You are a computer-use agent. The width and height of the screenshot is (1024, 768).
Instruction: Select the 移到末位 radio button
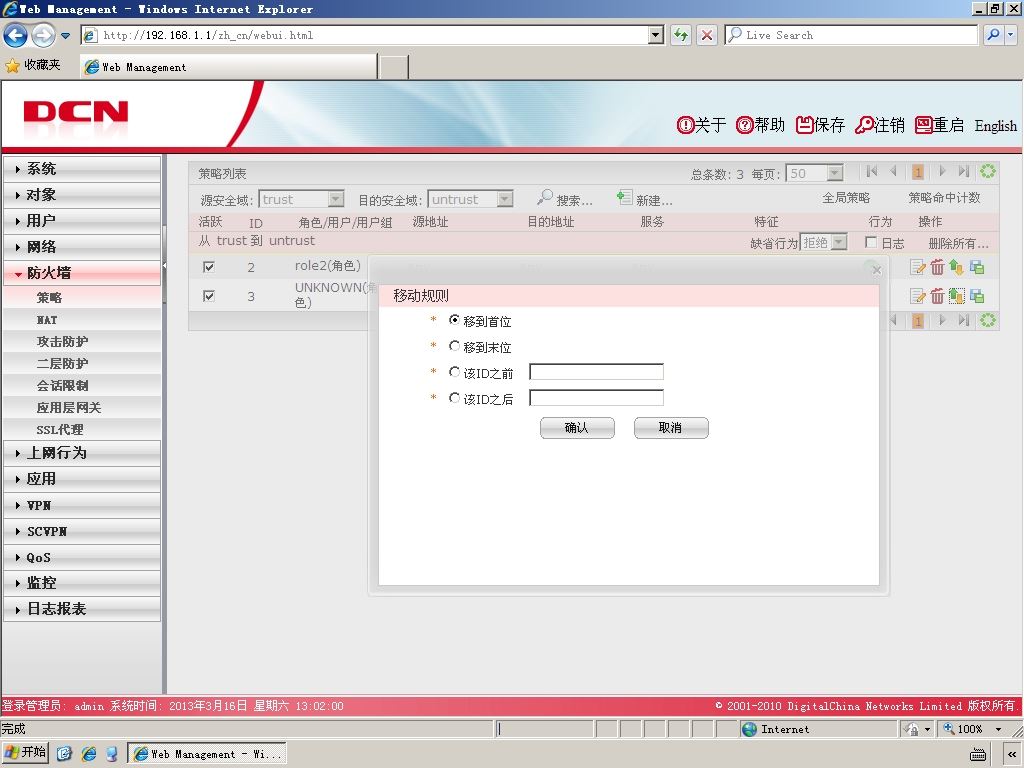tap(455, 346)
